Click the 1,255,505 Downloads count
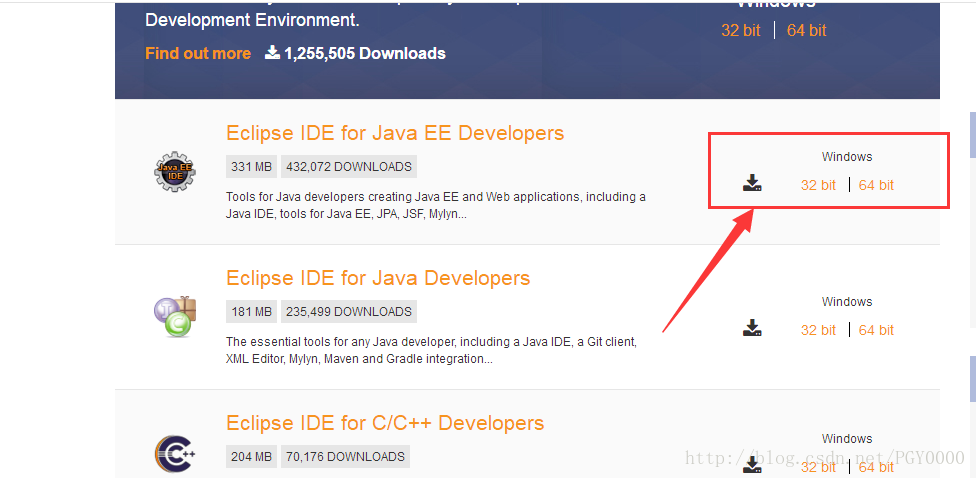The image size is (976, 478). [365, 54]
